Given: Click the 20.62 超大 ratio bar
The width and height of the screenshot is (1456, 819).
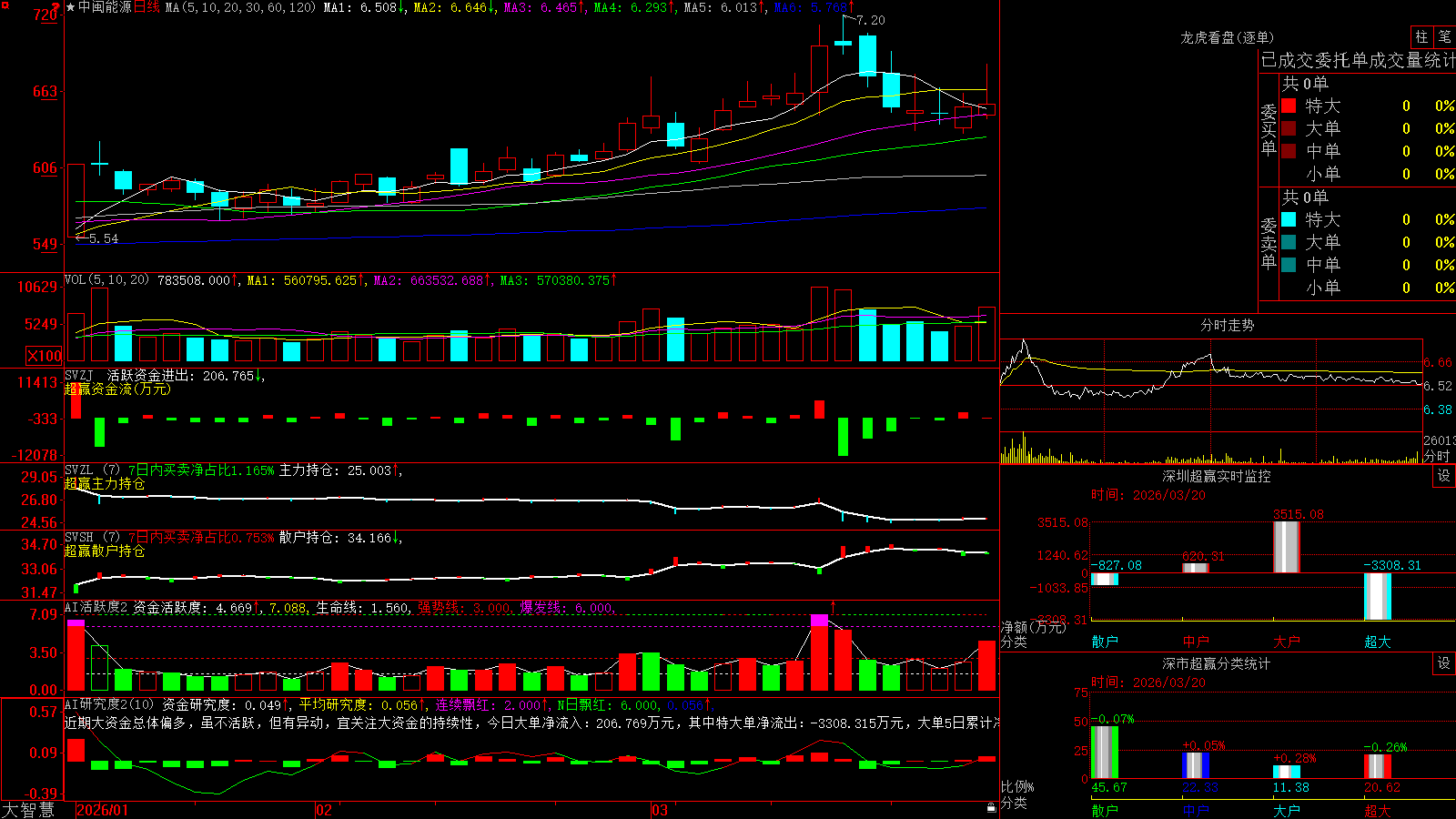Looking at the screenshot, I should point(1377,766).
